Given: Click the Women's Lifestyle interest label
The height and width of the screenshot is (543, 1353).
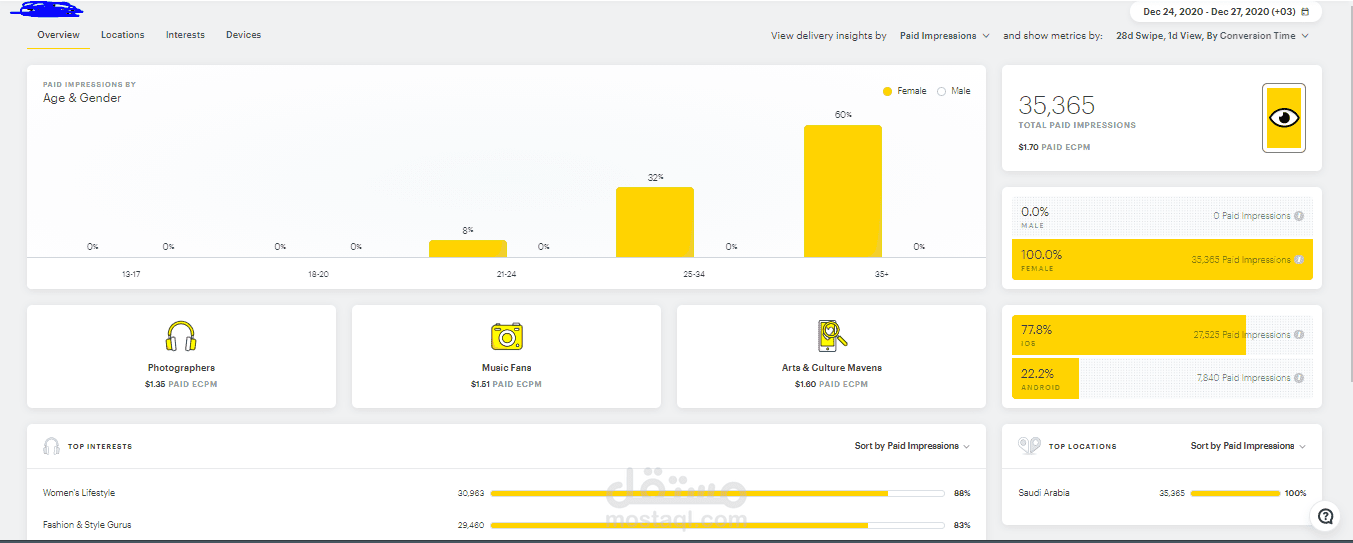Looking at the screenshot, I should click(x=79, y=493).
